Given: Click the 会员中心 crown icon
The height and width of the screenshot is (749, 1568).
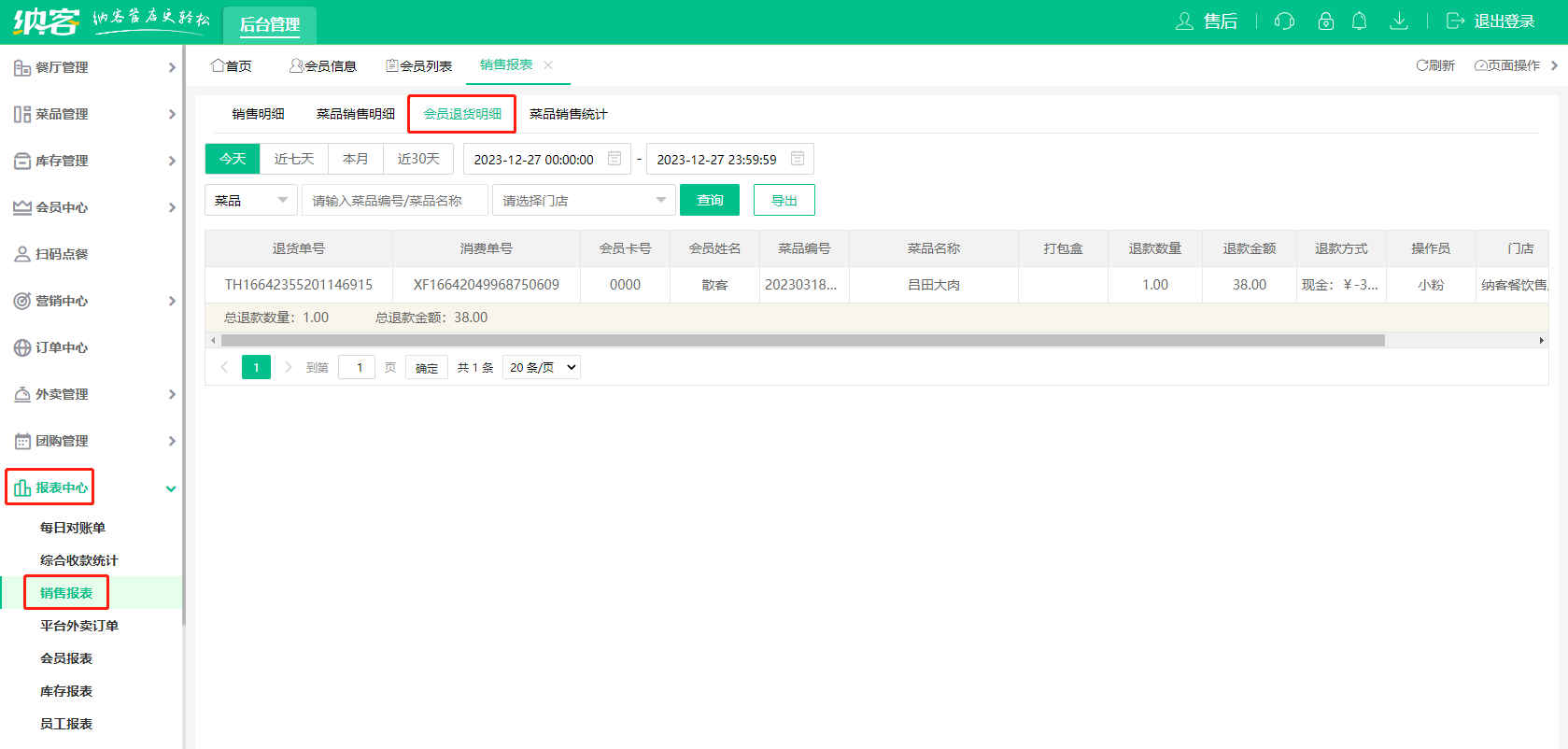Looking at the screenshot, I should coord(22,207).
